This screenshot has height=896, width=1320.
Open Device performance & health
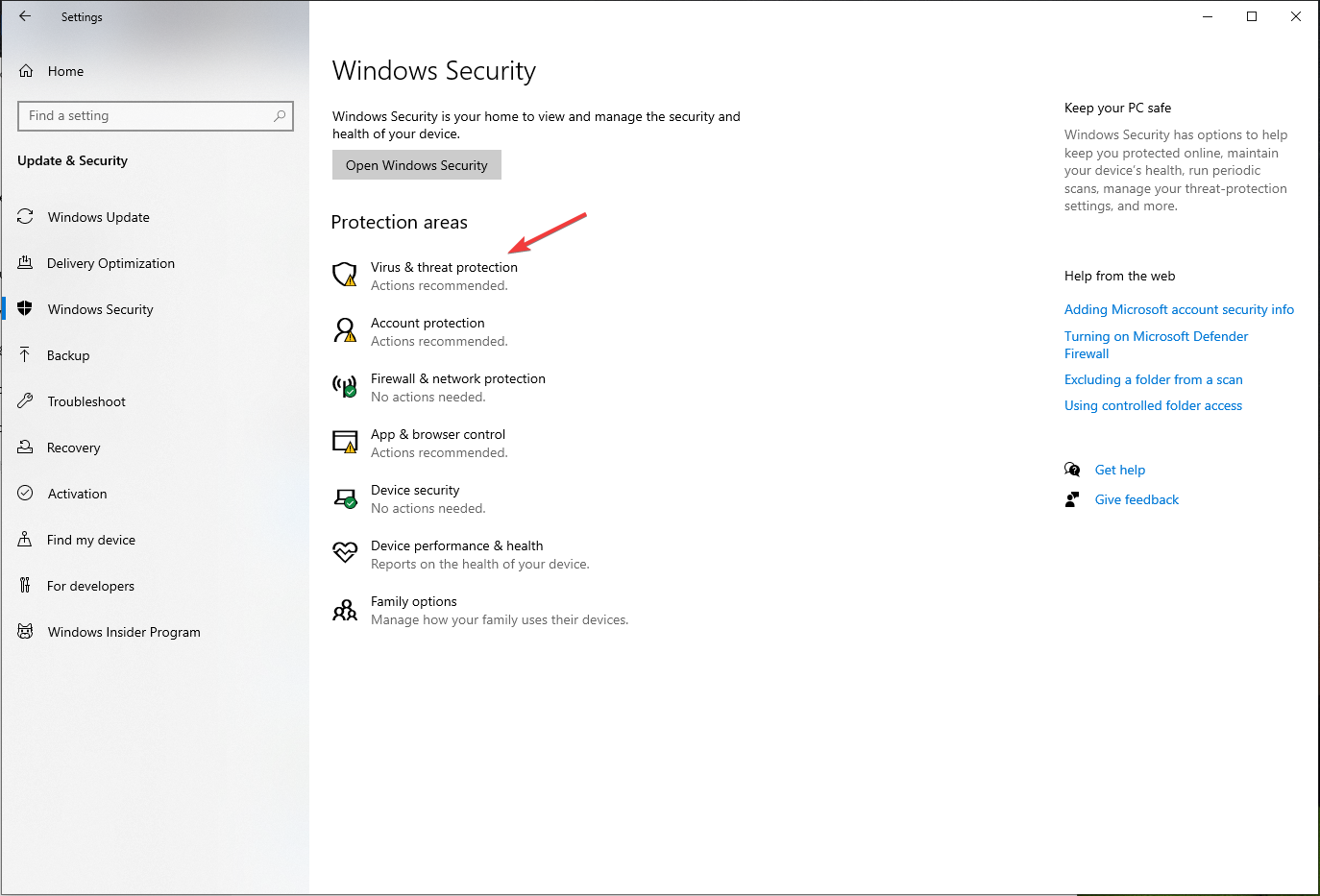pyautogui.click(x=457, y=545)
